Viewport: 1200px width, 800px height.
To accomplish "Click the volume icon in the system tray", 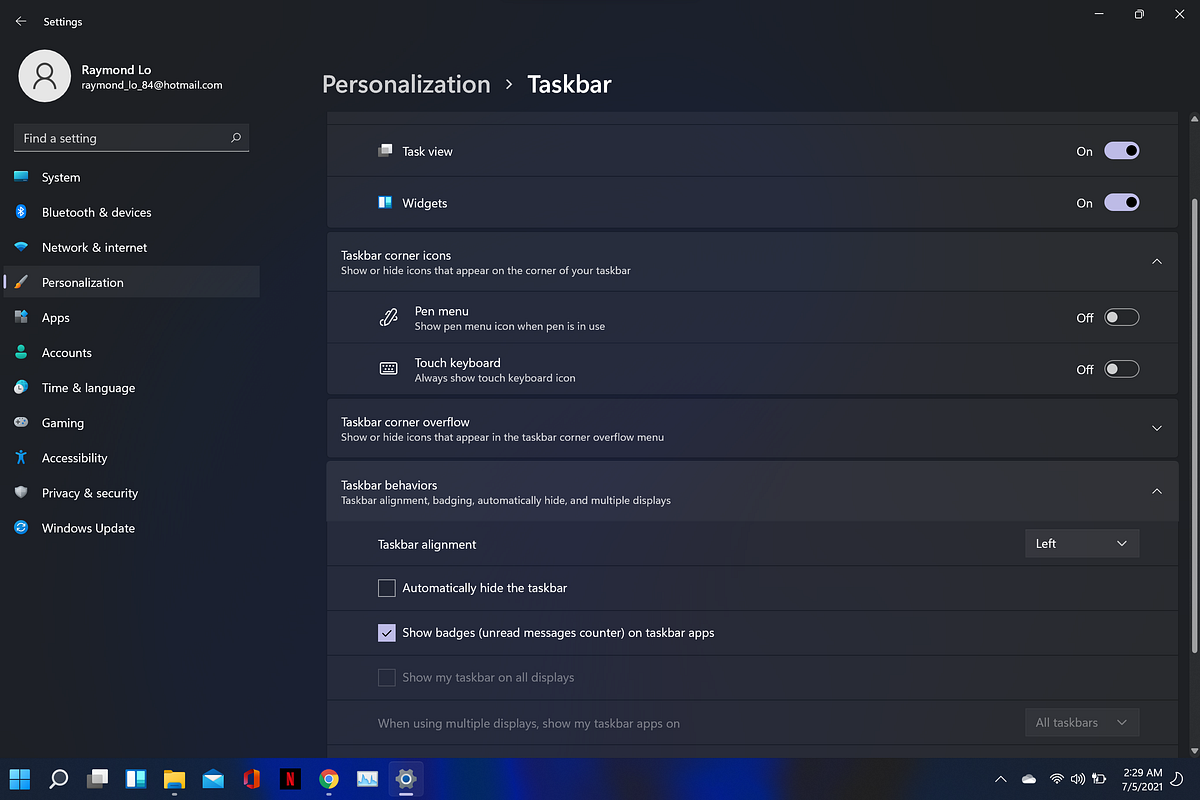I will click(1078, 778).
